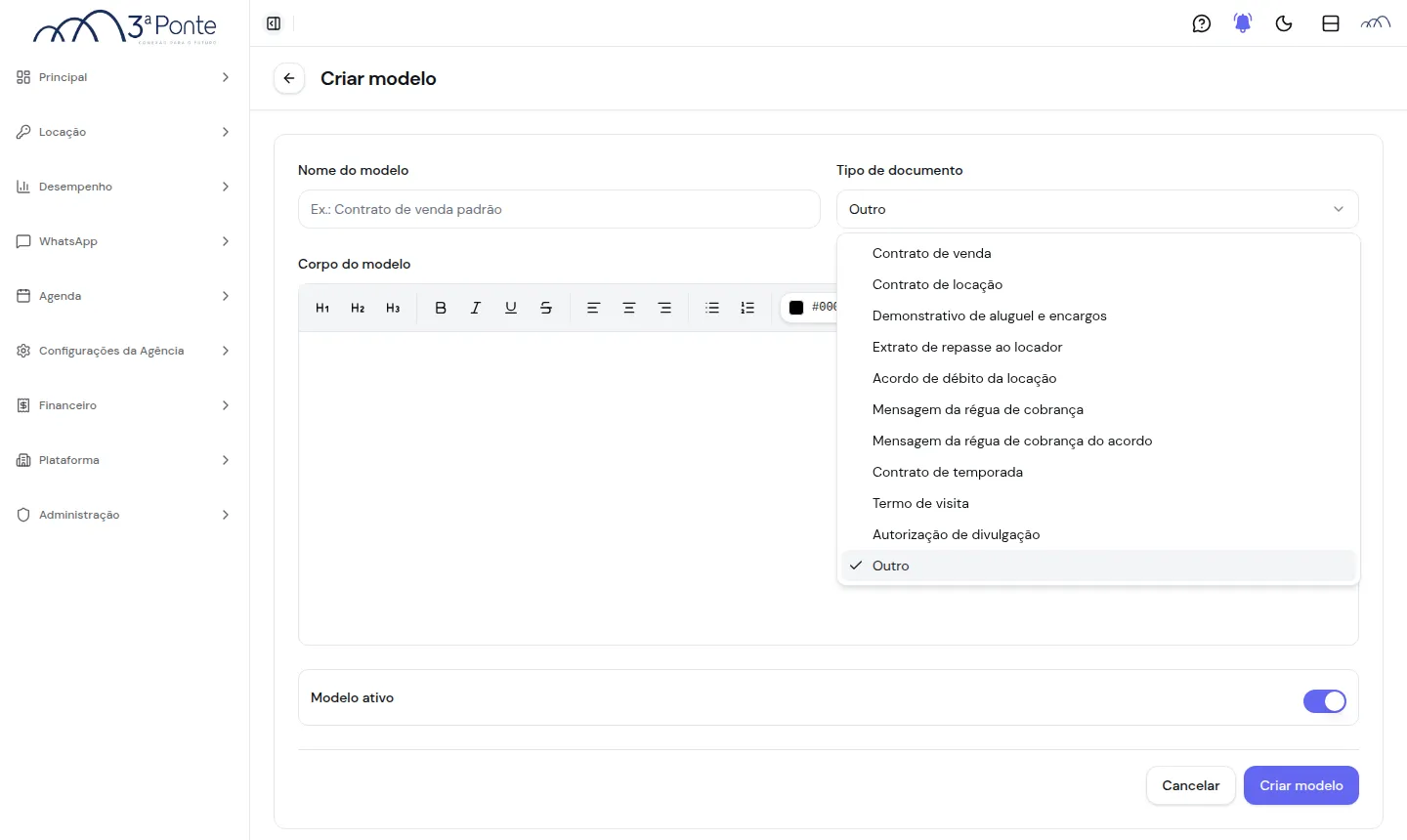The width and height of the screenshot is (1407, 840).
Task: Select Contrato de venda option
Action: (x=1098, y=253)
